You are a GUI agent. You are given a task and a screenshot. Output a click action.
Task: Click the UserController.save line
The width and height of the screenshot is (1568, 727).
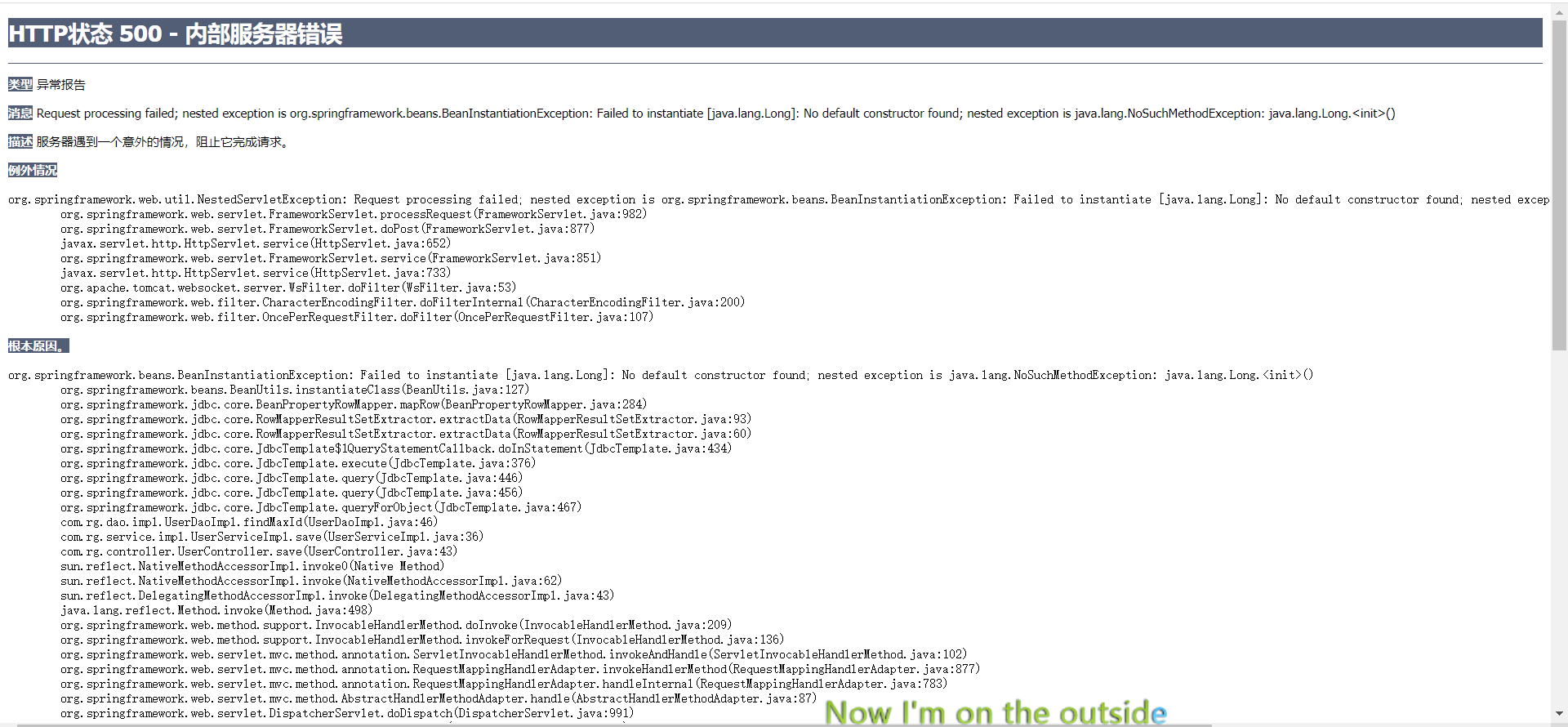(259, 551)
